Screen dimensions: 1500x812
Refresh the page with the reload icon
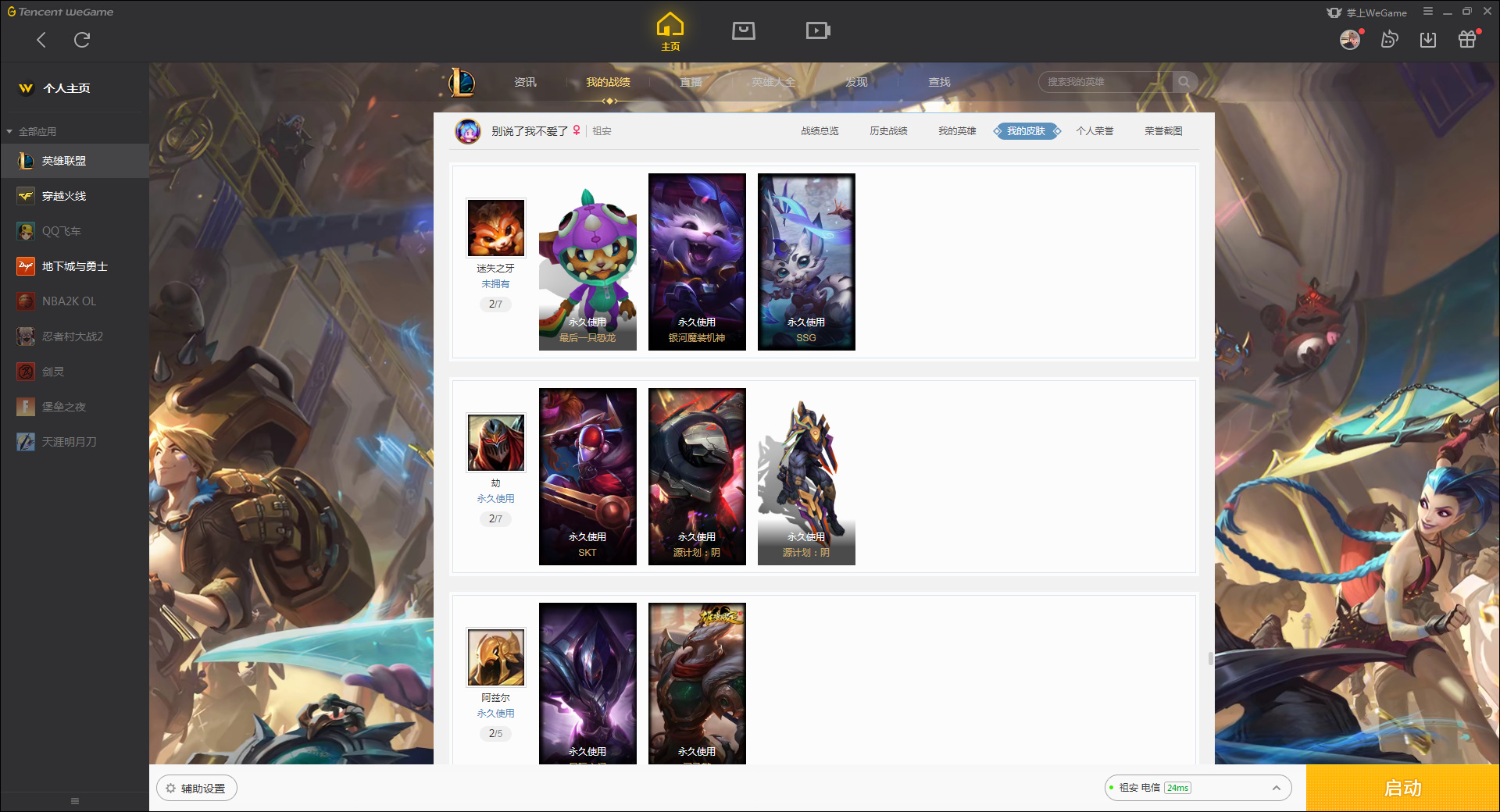point(82,40)
